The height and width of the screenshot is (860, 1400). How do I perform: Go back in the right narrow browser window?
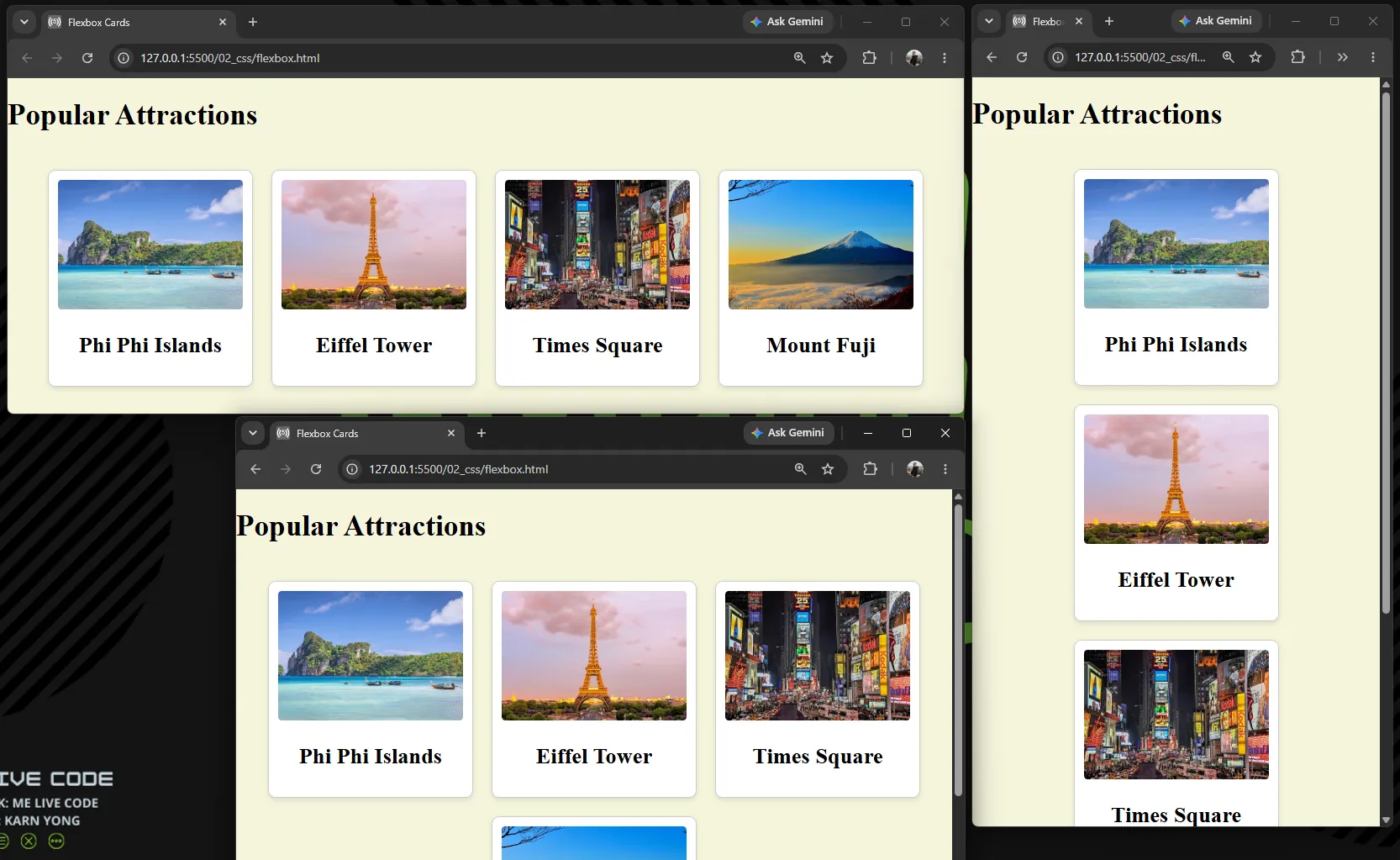point(992,57)
